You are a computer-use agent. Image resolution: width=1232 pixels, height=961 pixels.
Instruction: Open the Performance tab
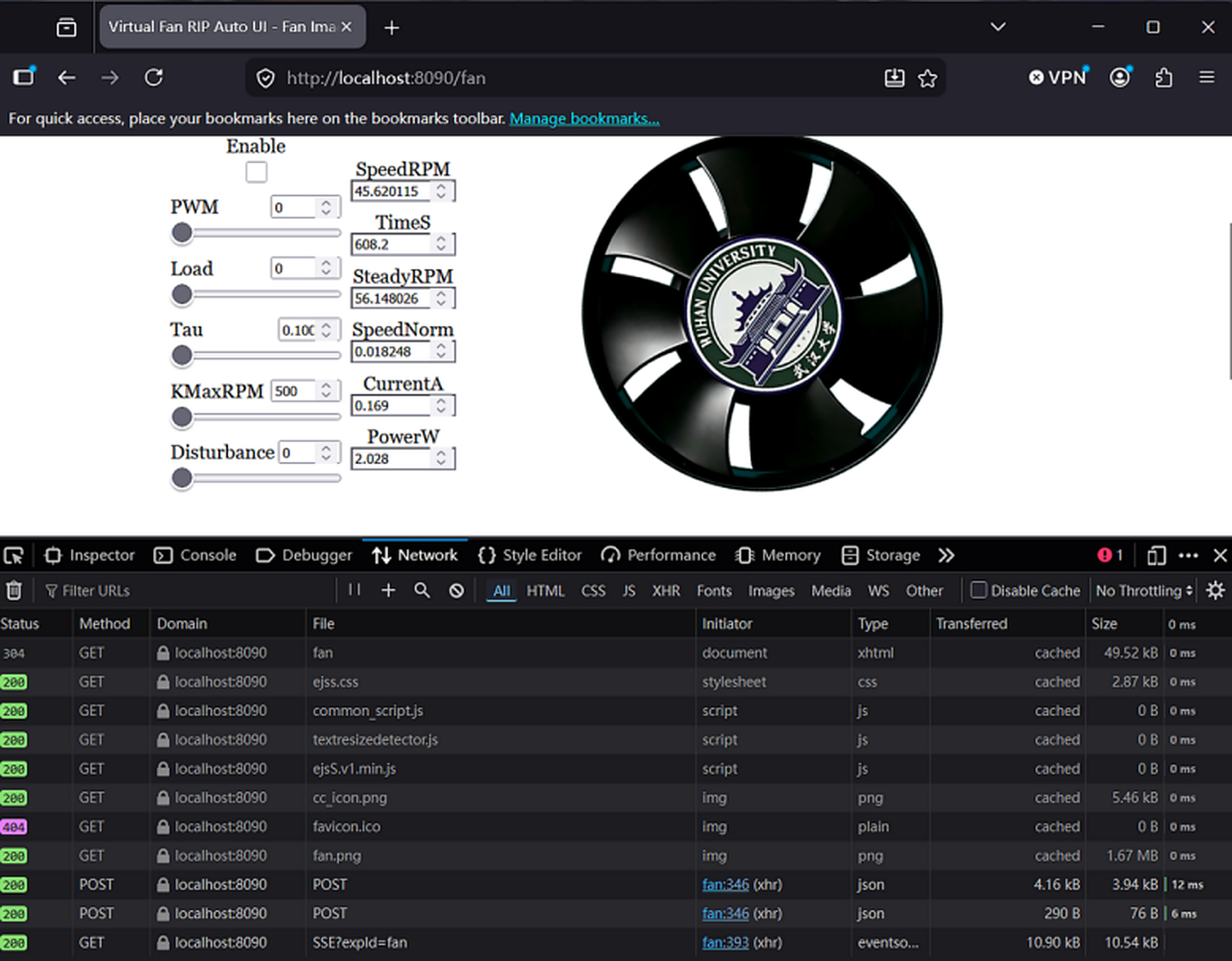[x=658, y=556]
